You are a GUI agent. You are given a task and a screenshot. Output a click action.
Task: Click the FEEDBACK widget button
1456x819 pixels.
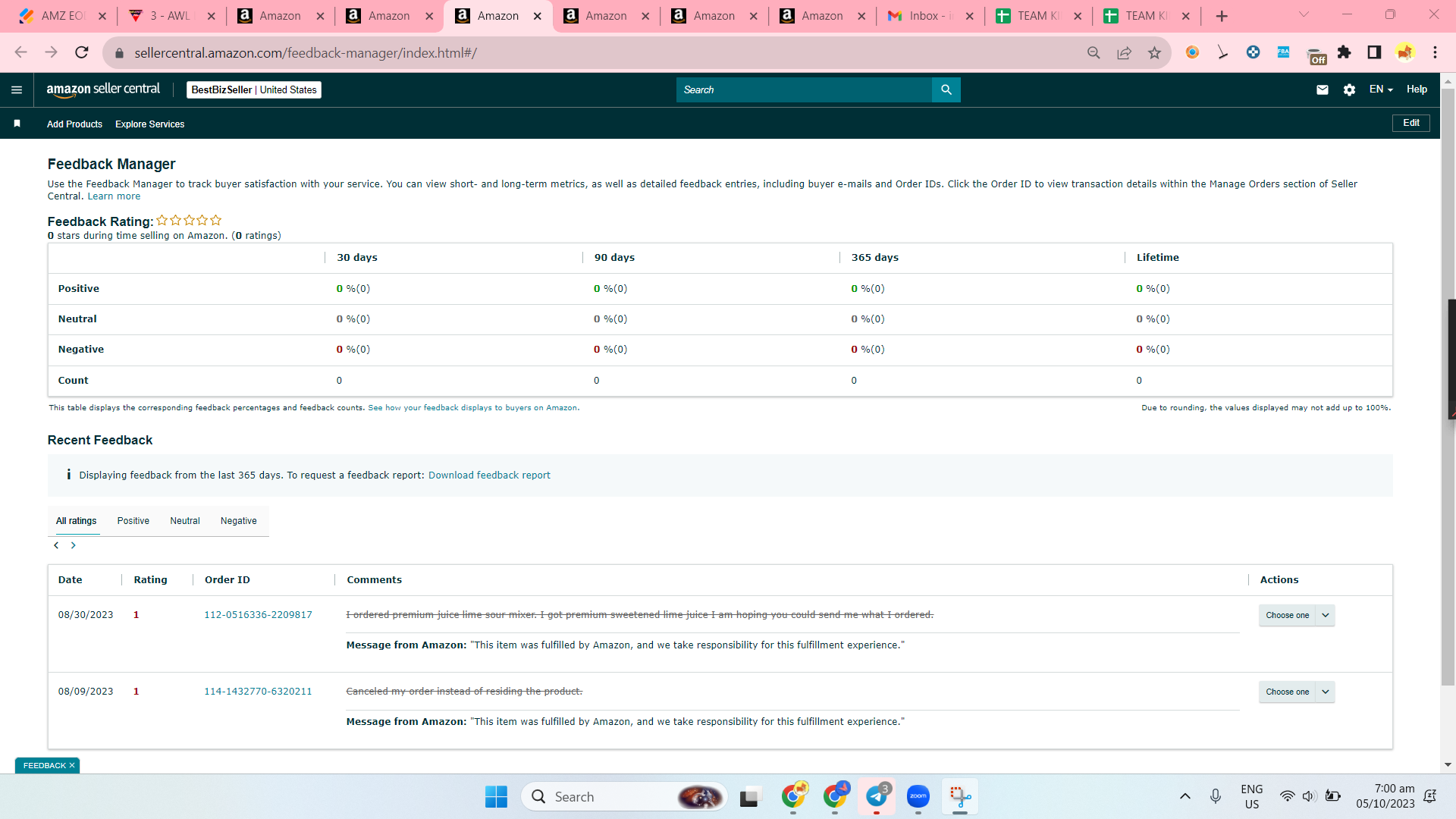coord(44,766)
